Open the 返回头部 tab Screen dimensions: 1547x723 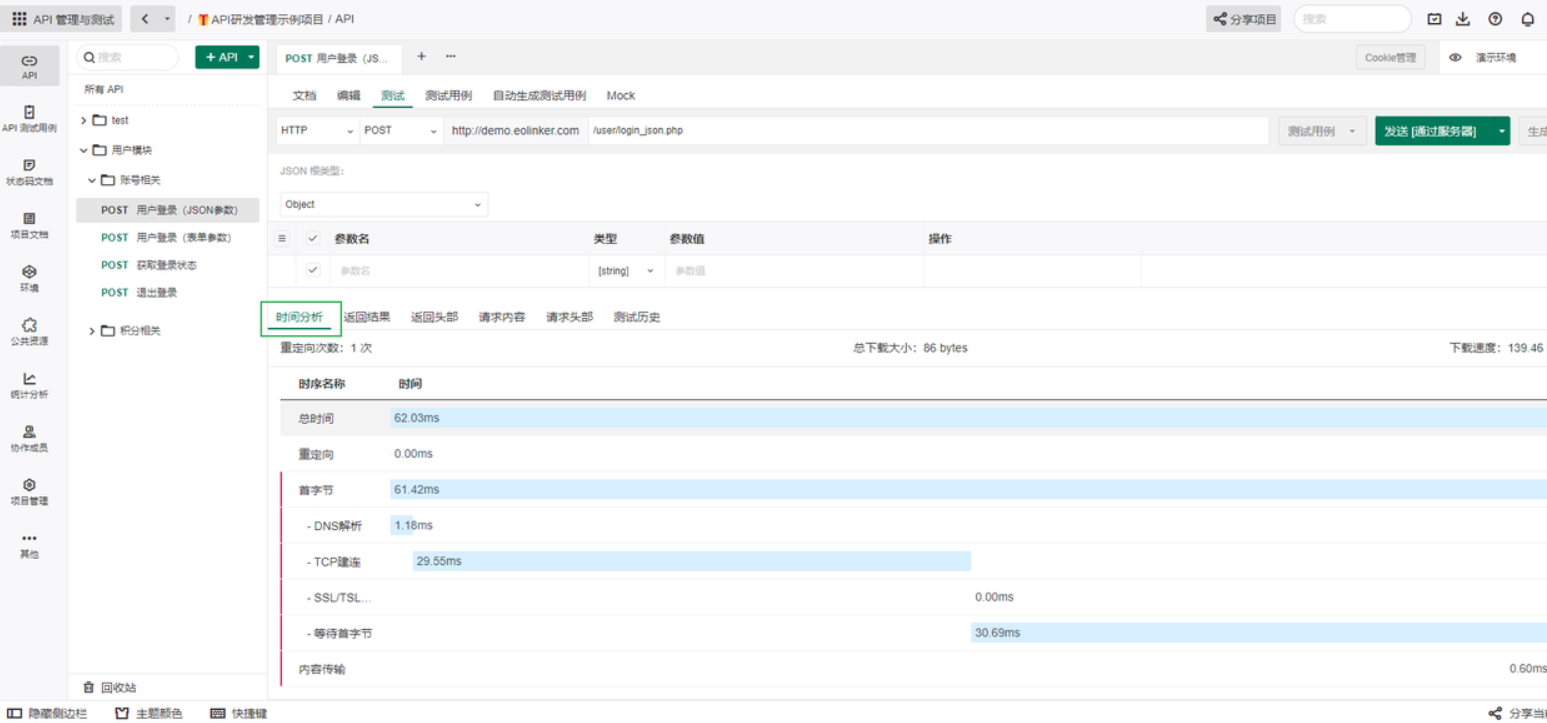434,317
